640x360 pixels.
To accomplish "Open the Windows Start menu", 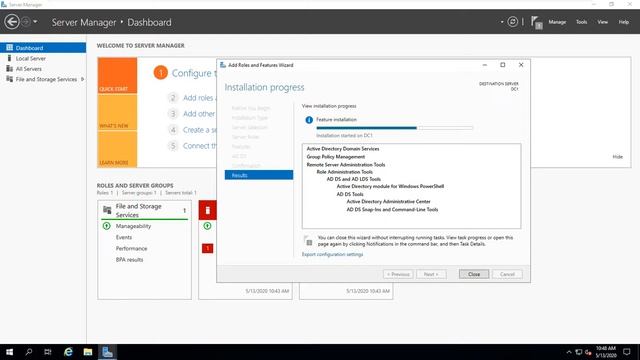I will [x=9, y=352].
